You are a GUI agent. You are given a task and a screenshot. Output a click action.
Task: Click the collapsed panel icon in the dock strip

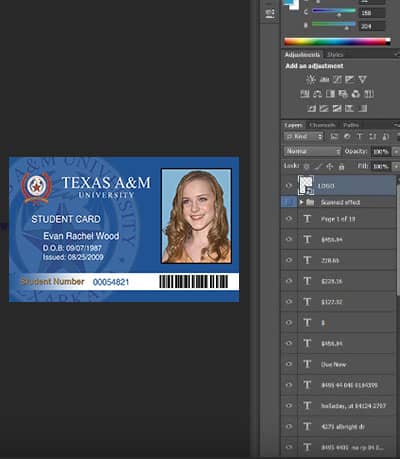click(269, 13)
